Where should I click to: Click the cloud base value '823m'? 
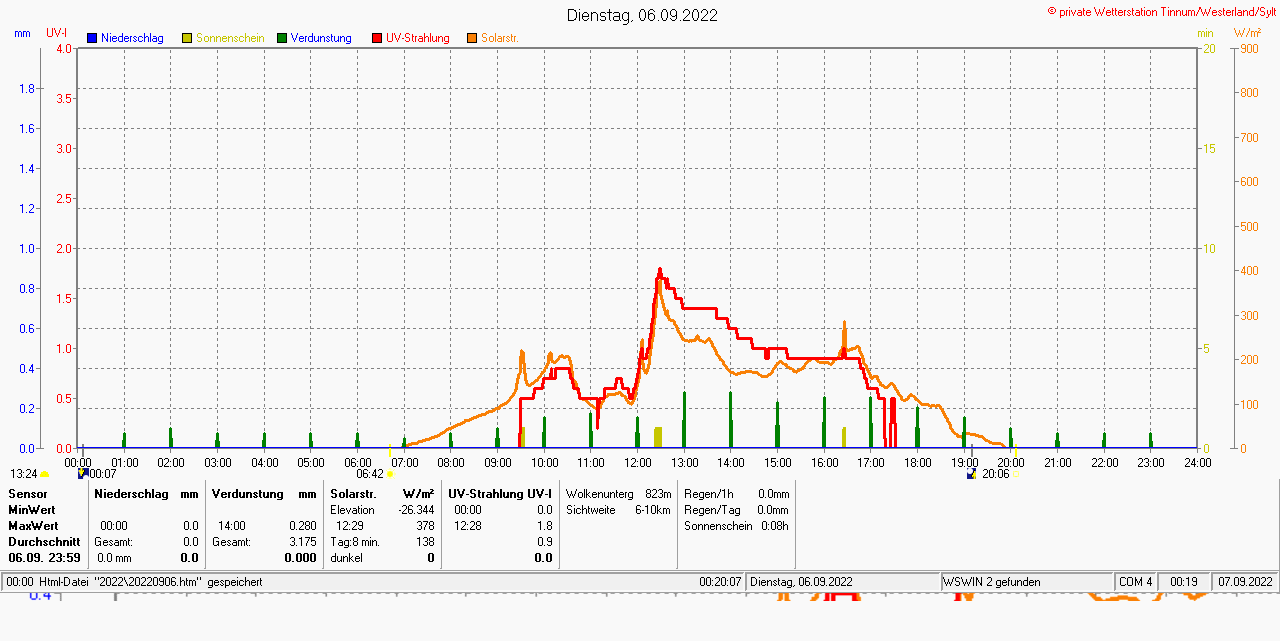pyautogui.click(x=658, y=494)
